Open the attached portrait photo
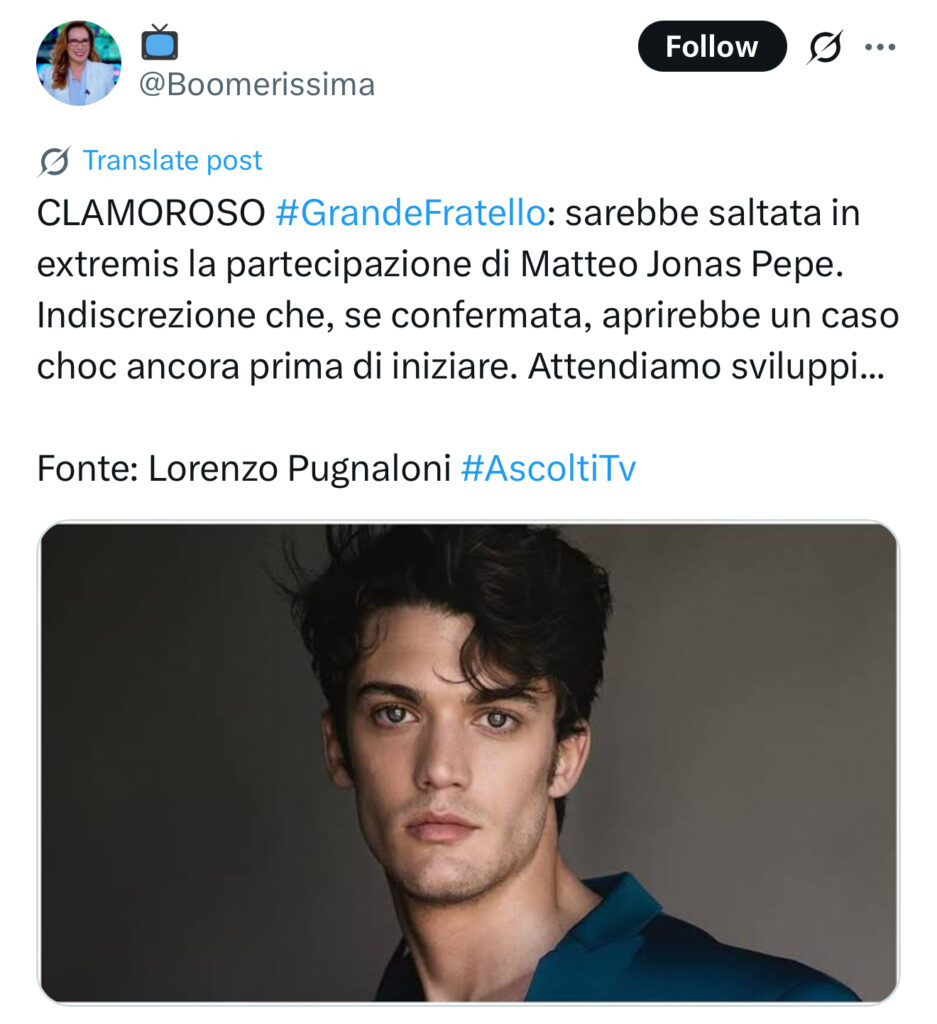The image size is (937, 1024). click(468, 762)
